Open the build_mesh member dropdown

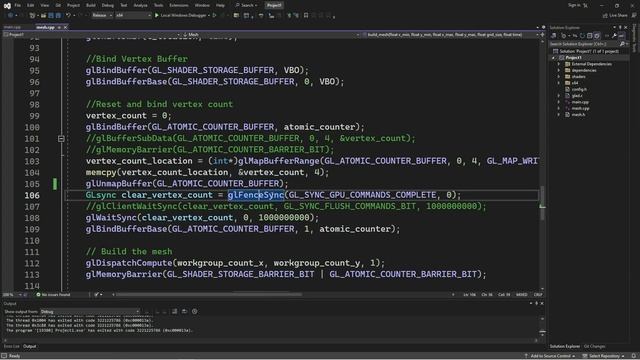[451, 35]
